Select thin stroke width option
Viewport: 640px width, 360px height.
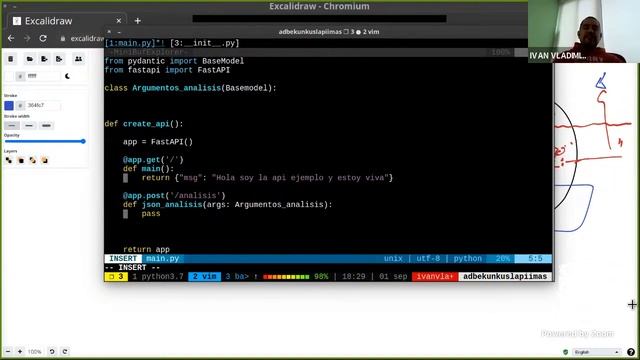point(12,125)
